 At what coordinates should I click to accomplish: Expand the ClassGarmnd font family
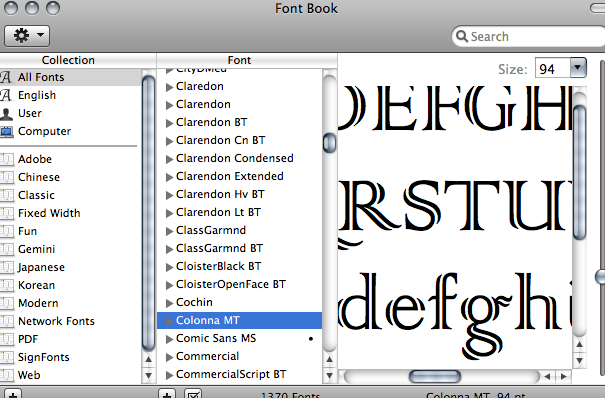(x=169, y=231)
